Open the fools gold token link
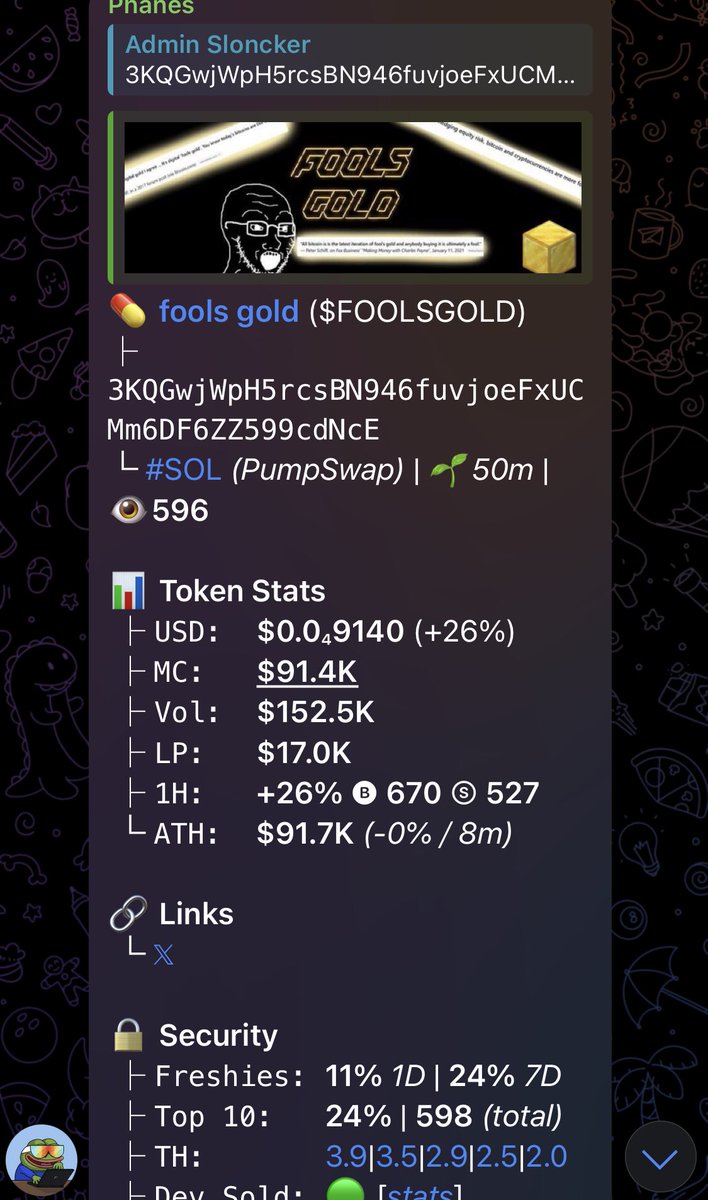This screenshot has height=1200, width=708. 229,312
